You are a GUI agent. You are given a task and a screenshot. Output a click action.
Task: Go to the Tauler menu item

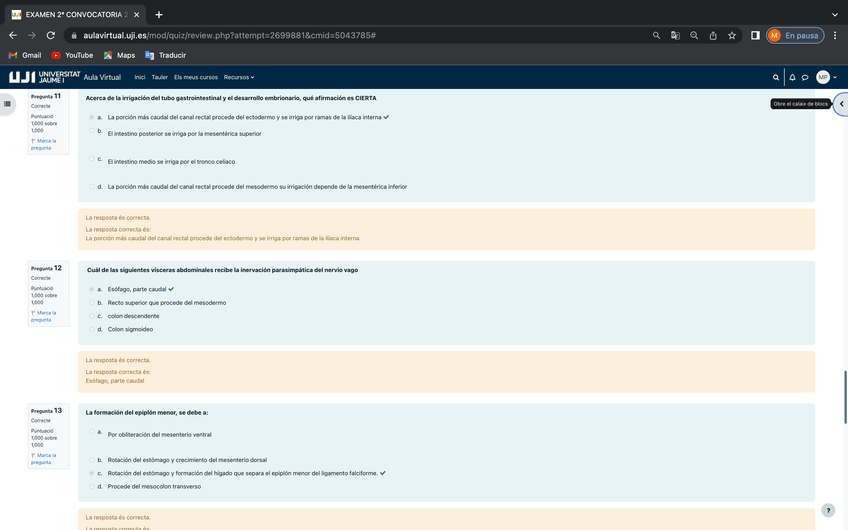[159, 77]
